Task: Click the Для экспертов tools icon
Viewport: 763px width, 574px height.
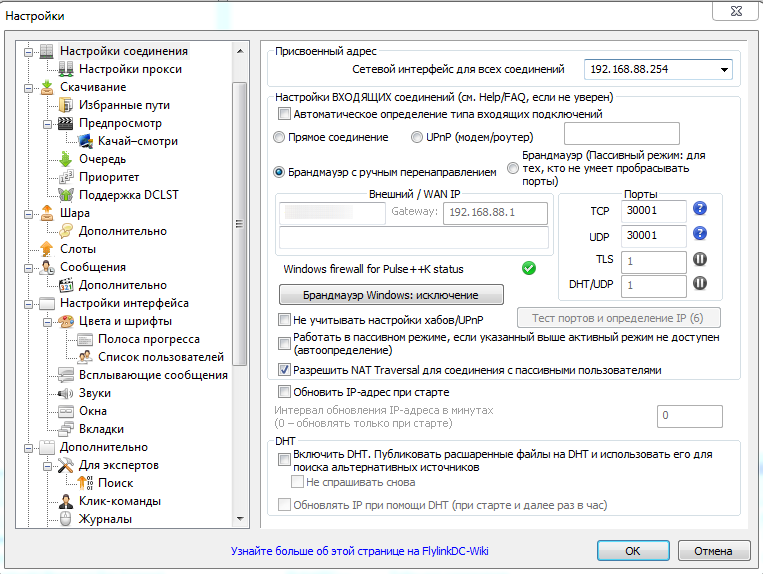Action: pos(66,465)
